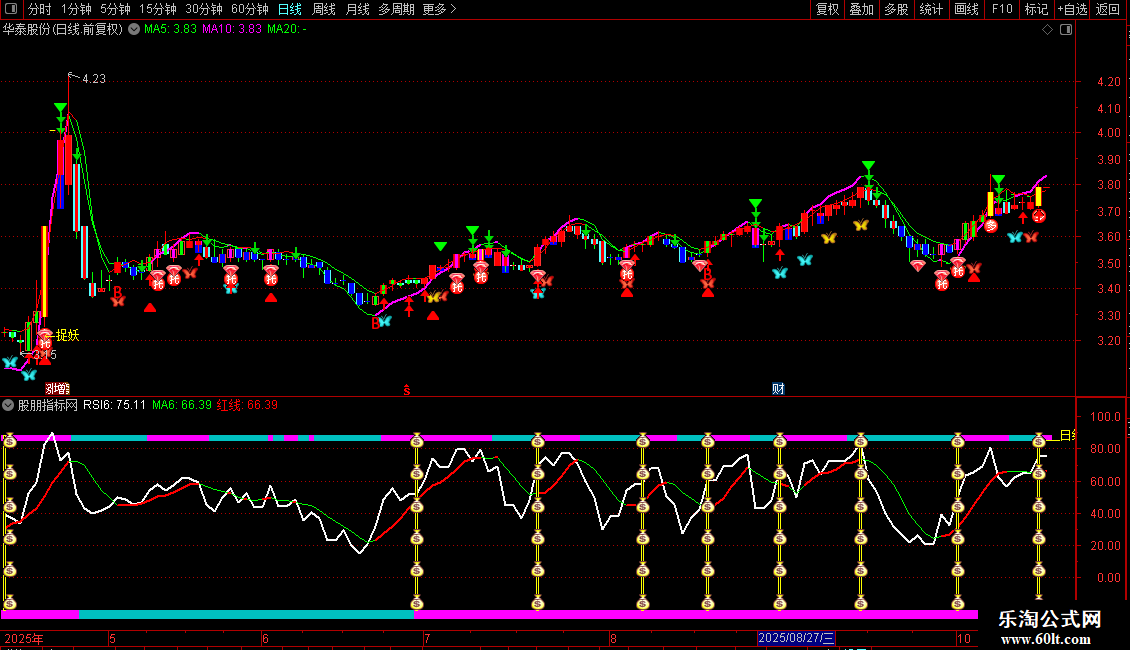1130x650 pixels.
Task: Click the MA5: 3.83 indicator label
Action: point(170,29)
